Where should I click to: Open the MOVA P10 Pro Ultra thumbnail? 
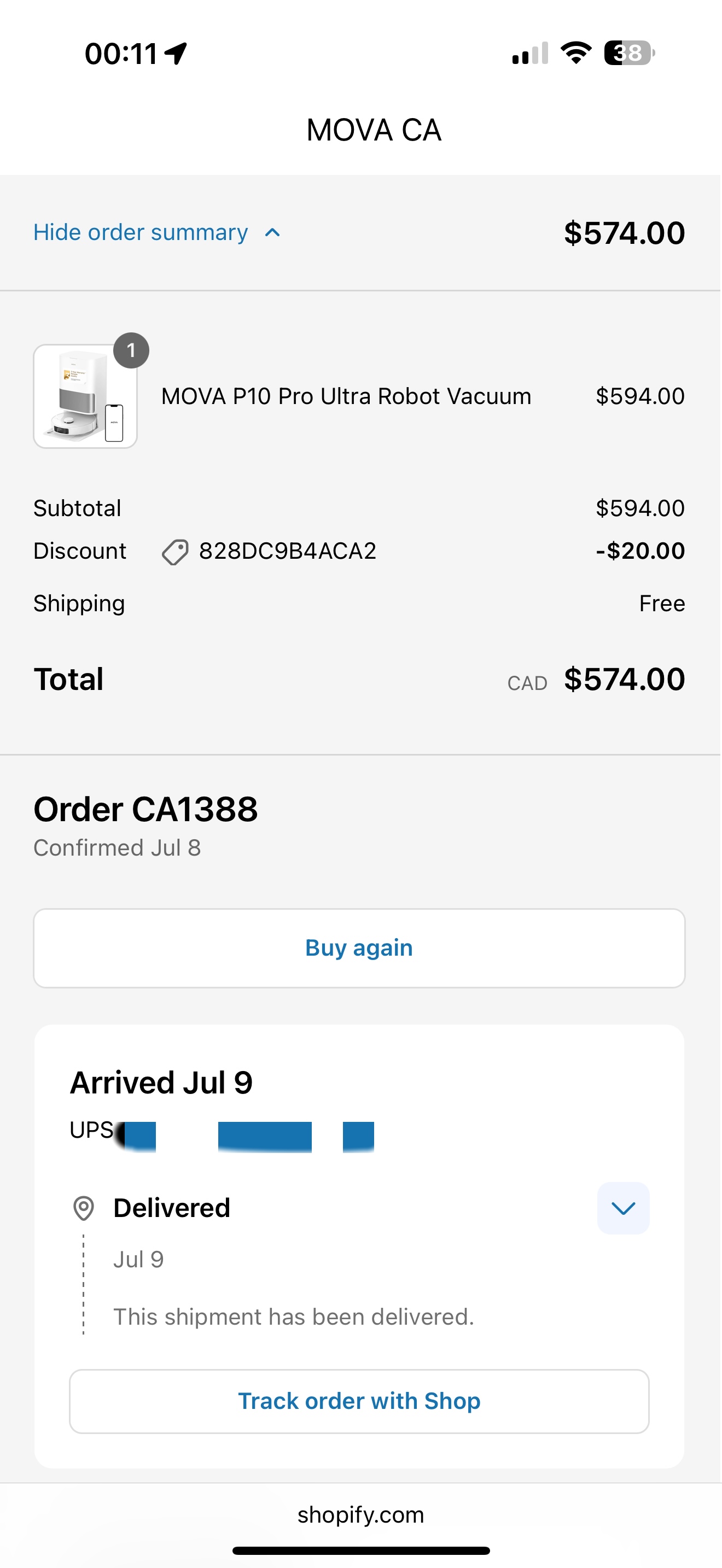pyautogui.click(x=85, y=397)
